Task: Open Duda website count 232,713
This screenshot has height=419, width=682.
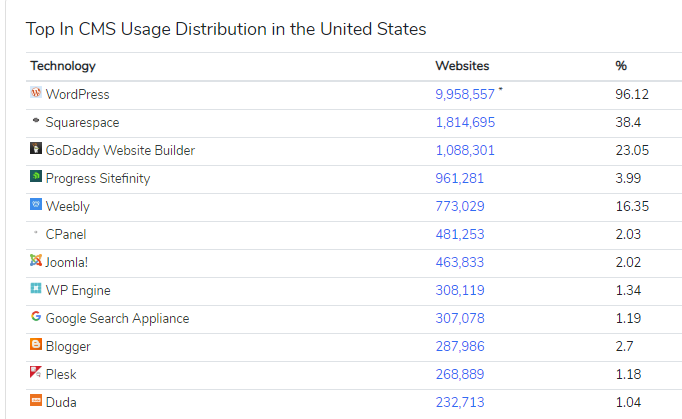Action: click(x=460, y=402)
